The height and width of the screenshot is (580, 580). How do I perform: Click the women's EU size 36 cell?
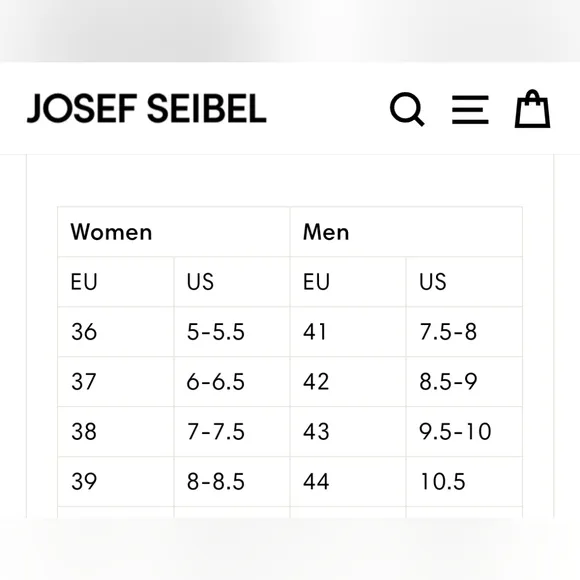click(116, 332)
